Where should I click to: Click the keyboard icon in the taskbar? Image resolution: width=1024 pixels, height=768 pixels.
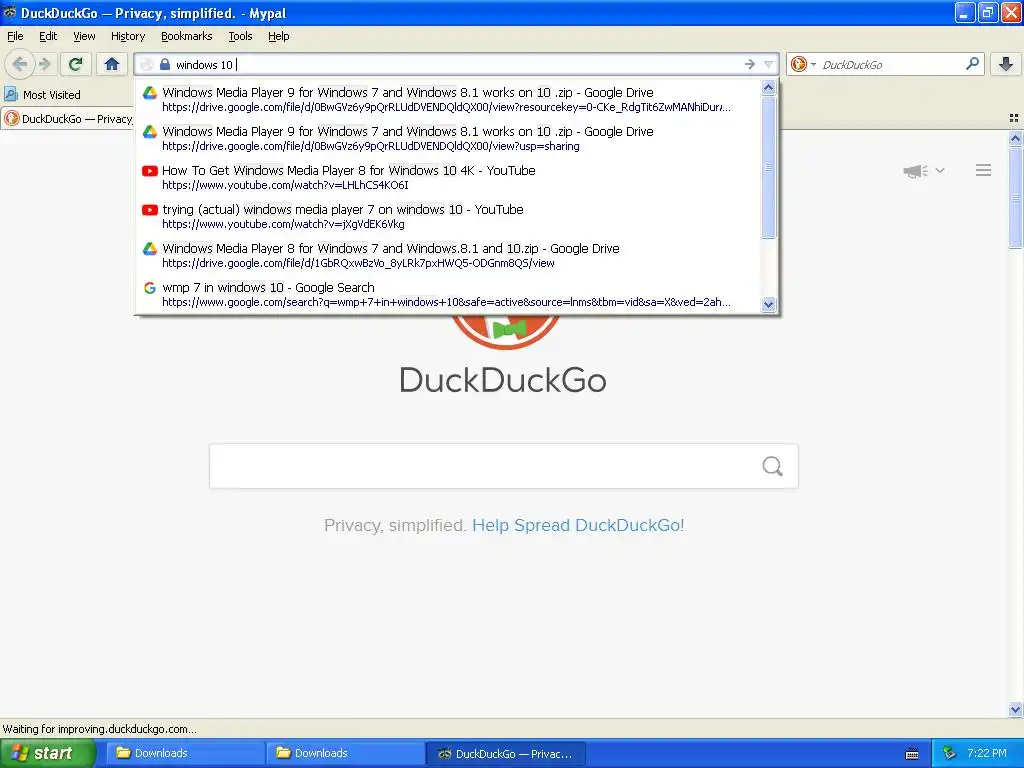coord(912,754)
